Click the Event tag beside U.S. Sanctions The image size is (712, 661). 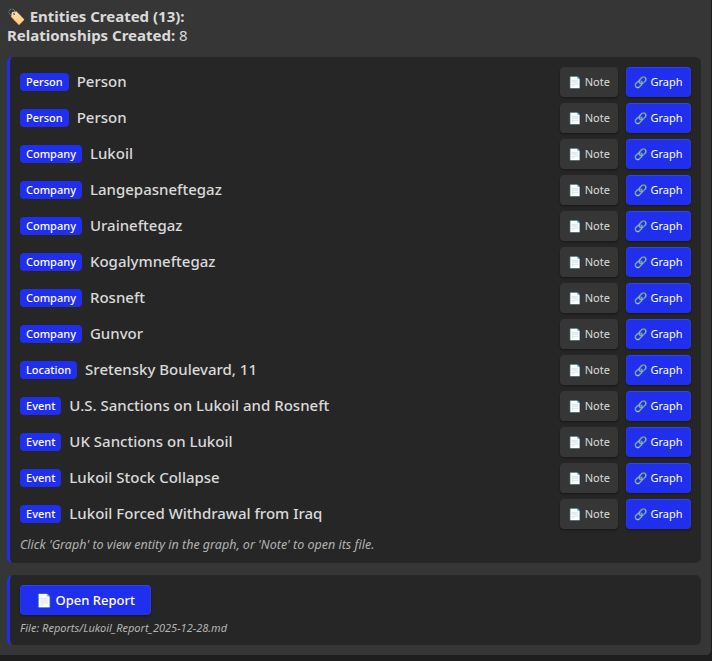point(40,406)
